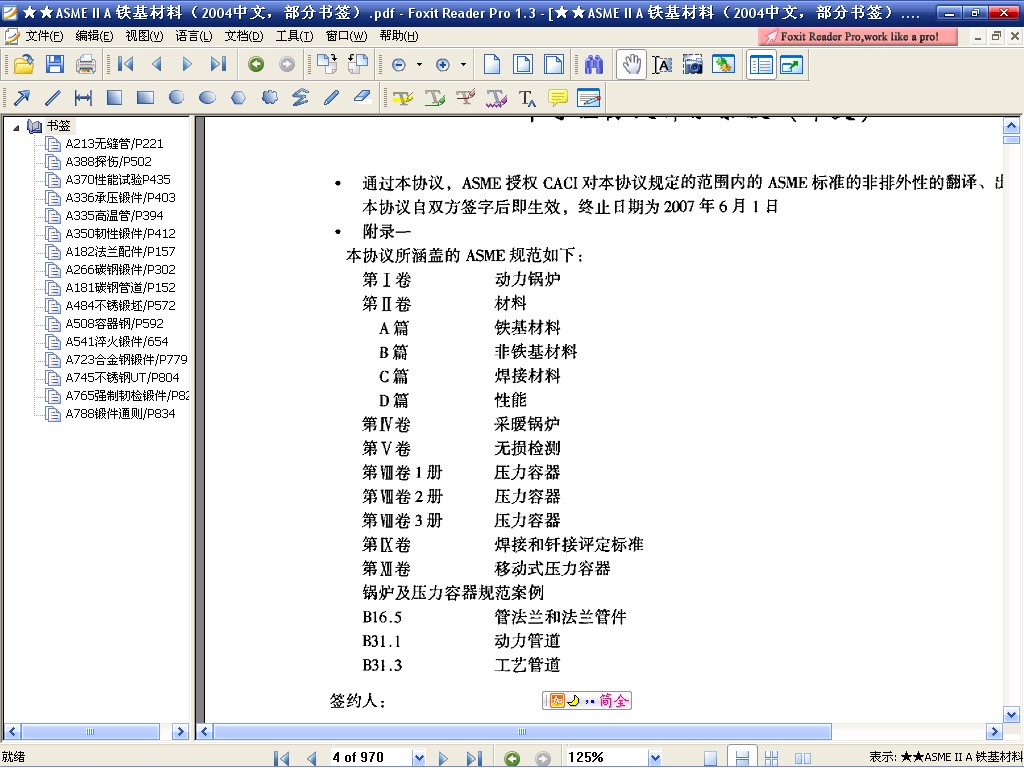
Task: Open the 文档(D) menu
Action: (x=244, y=36)
